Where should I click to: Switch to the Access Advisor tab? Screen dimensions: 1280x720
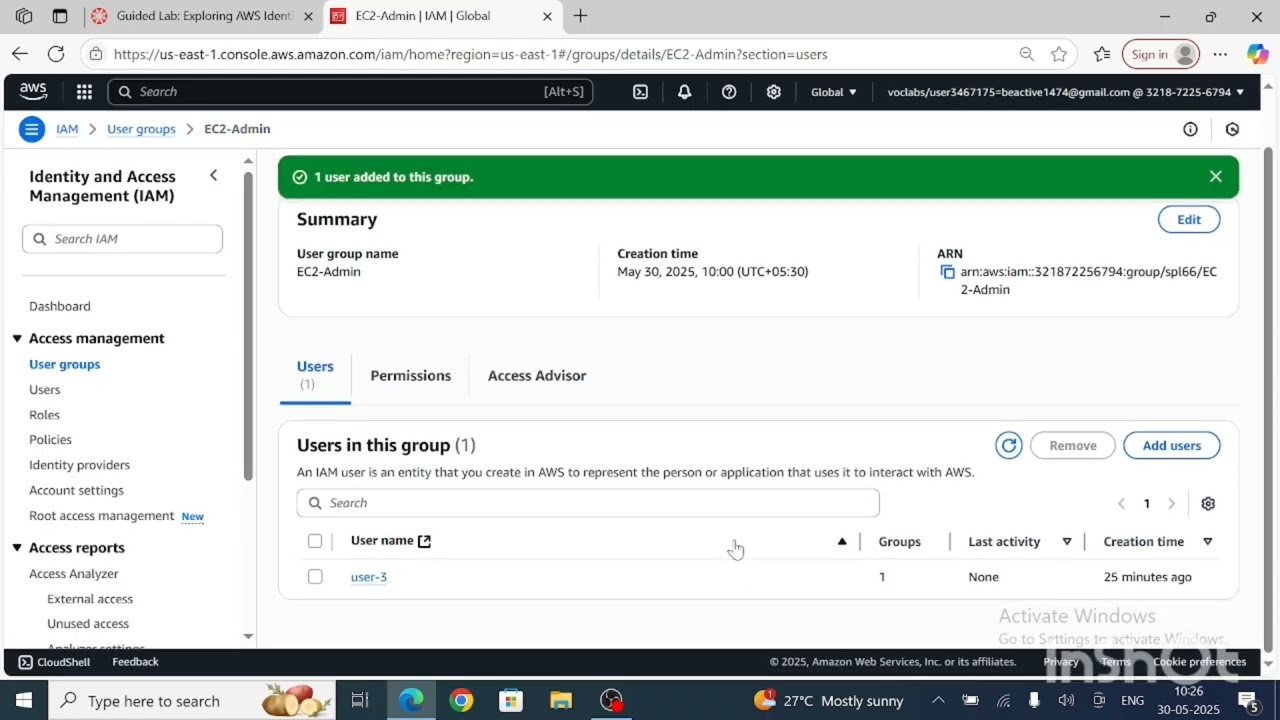pos(537,375)
